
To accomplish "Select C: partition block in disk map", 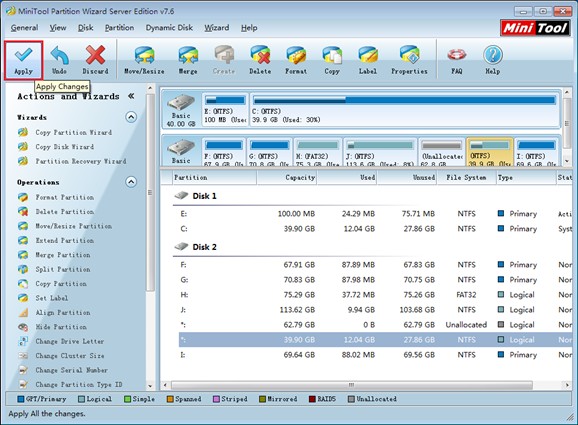I will [404, 110].
